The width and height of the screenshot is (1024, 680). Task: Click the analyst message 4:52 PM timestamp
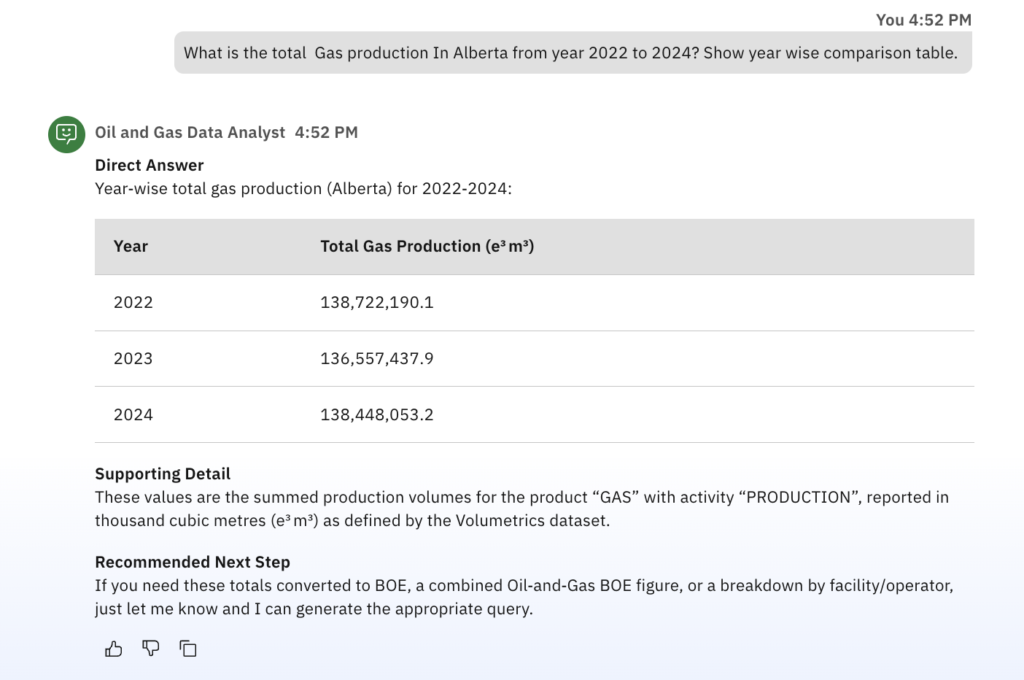(x=326, y=132)
